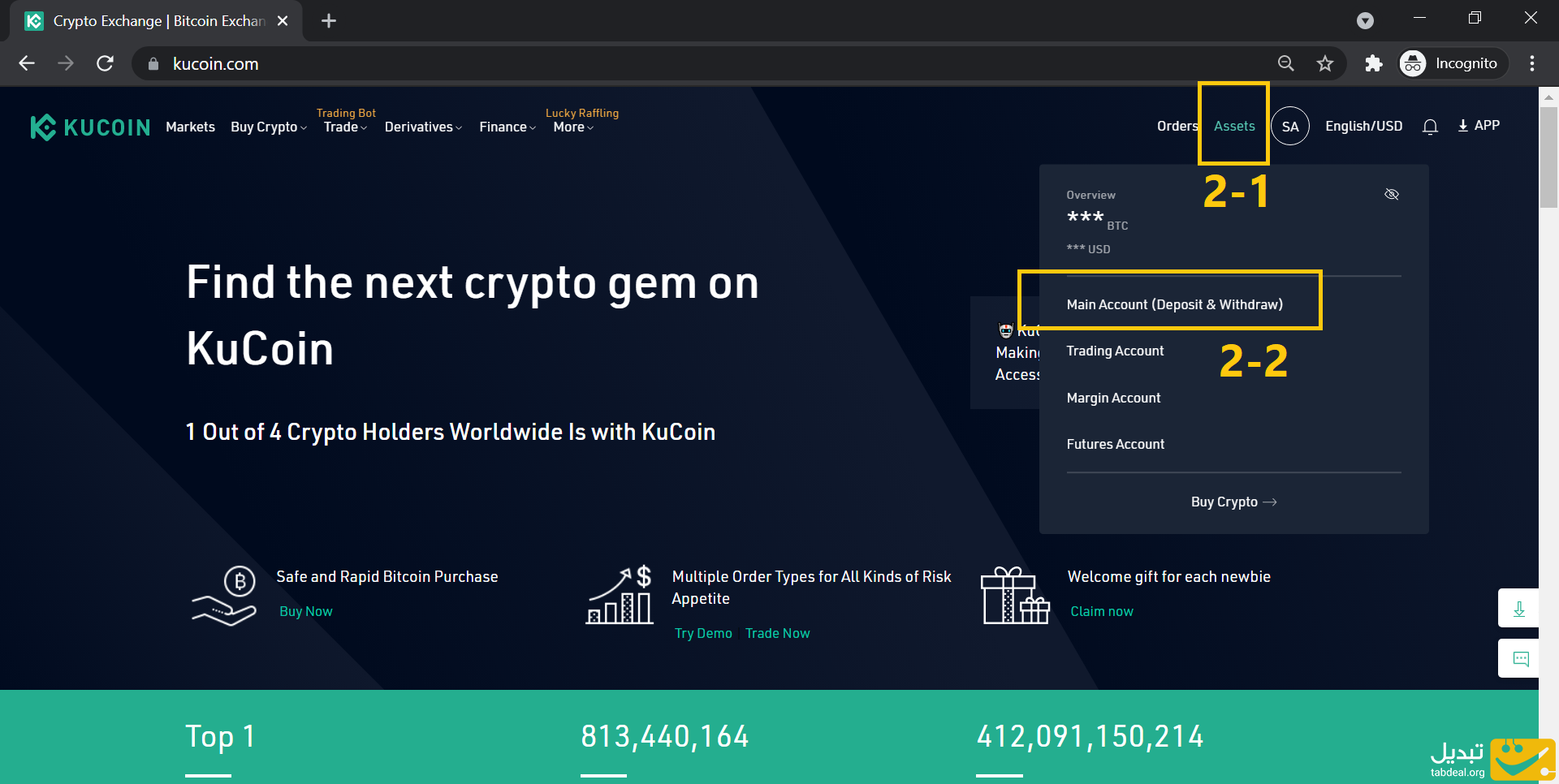This screenshot has width=1559, height=784.
Task: Open the notifications bell
Action: tap(1431, 127)
